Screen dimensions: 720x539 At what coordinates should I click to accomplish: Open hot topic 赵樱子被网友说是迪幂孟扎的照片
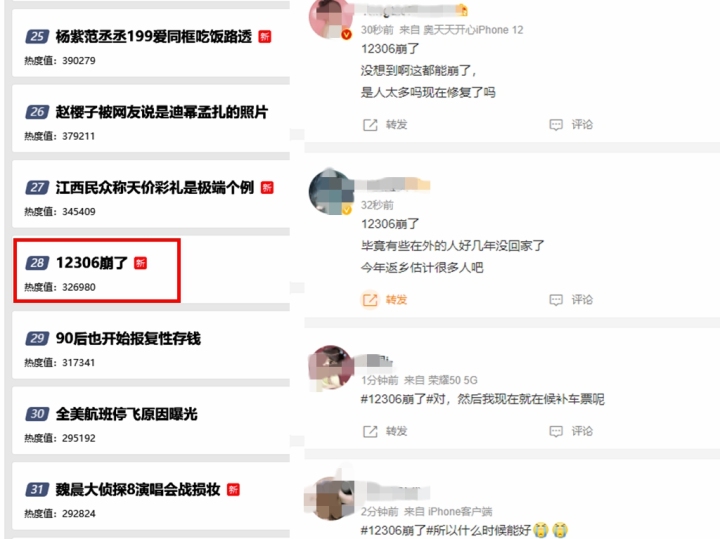pyautogui.click(x=162, y=112)
